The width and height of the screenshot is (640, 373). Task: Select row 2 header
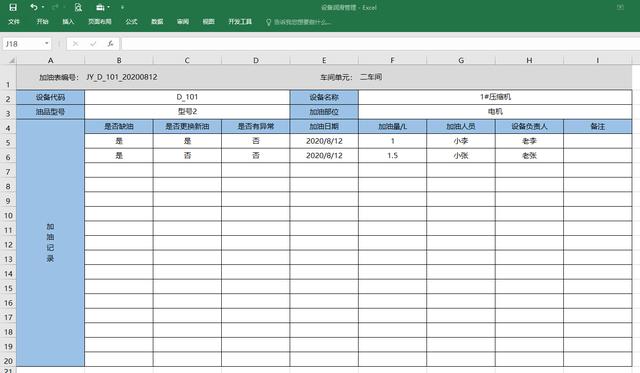click(x=8, y=98)
